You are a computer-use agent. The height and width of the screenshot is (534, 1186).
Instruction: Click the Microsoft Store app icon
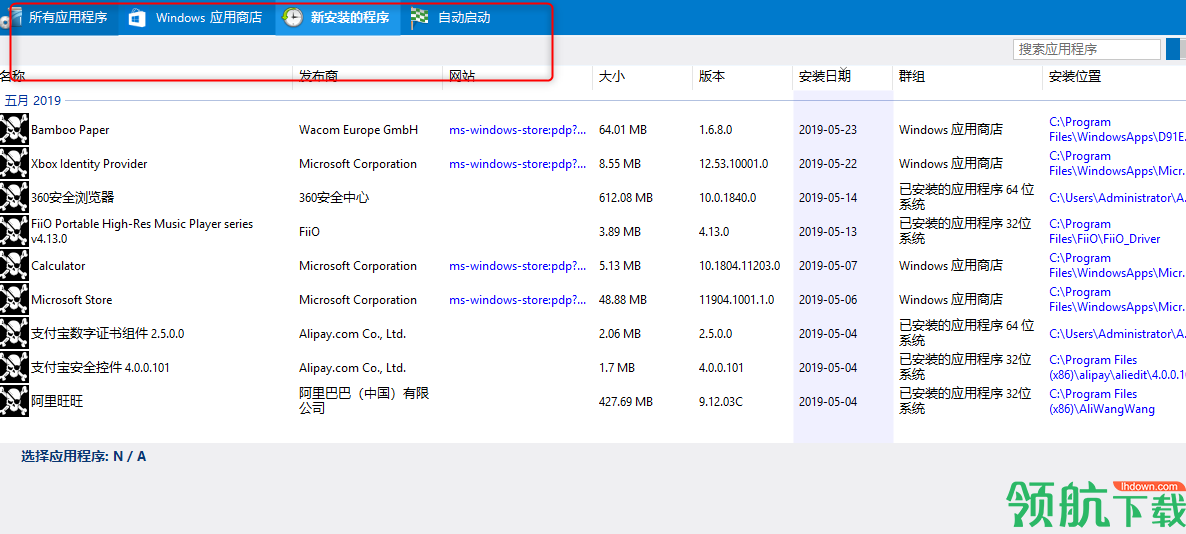pyautogui.click(x=14, y=300)
